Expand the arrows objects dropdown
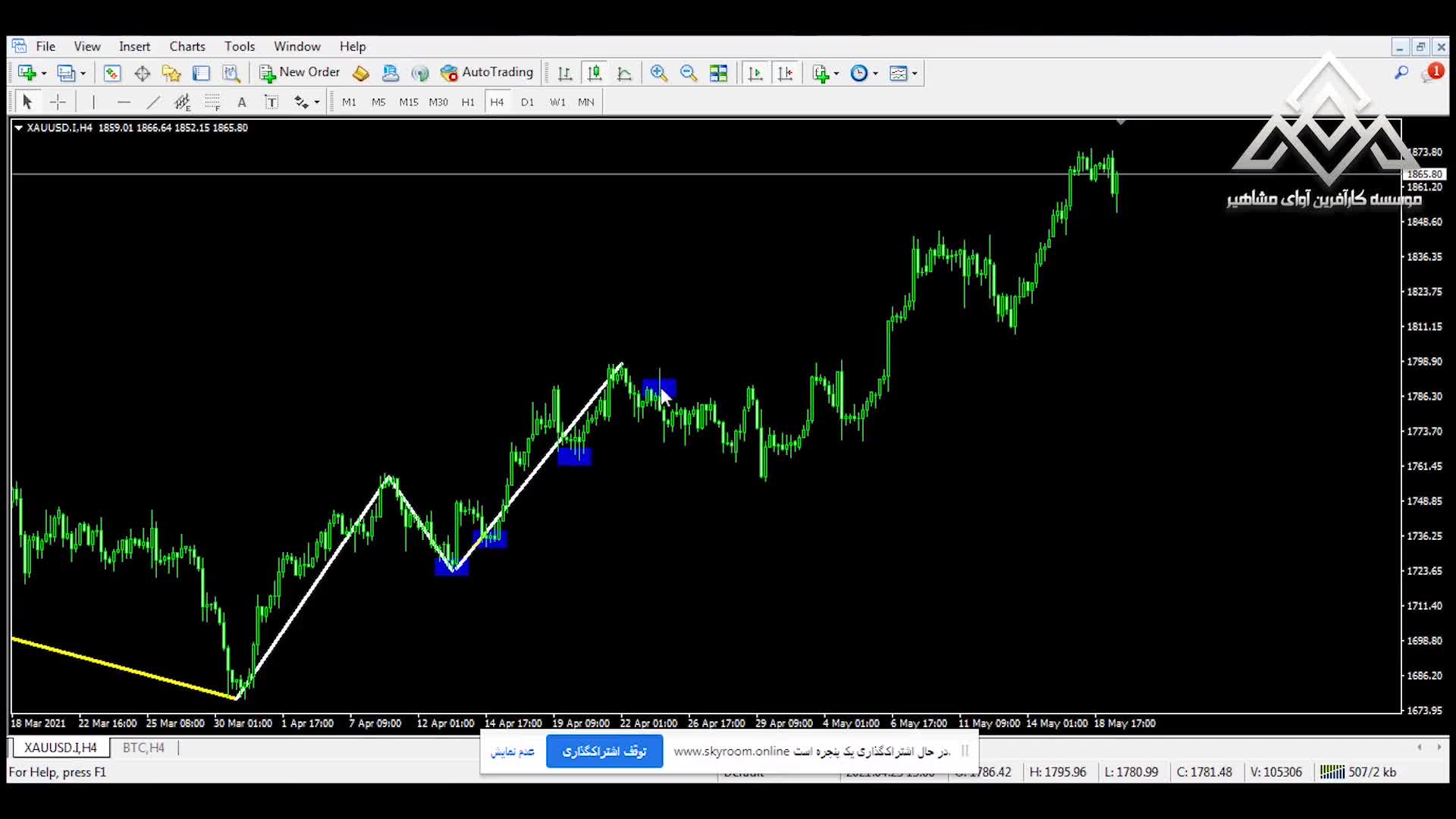 pyautogui.click(x=317, y=102)
